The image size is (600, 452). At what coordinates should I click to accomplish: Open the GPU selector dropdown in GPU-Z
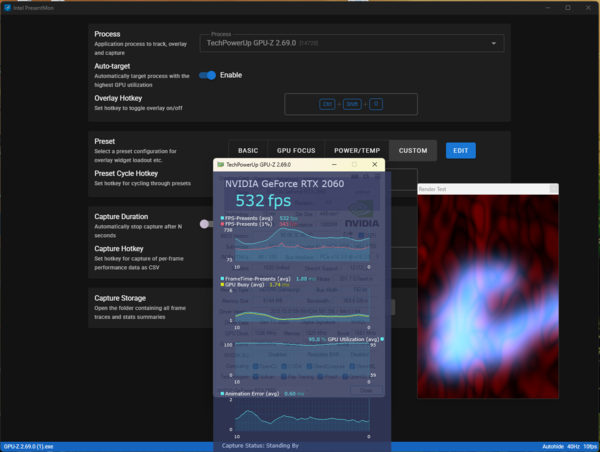pyautogui.click(x=264, y=390)
